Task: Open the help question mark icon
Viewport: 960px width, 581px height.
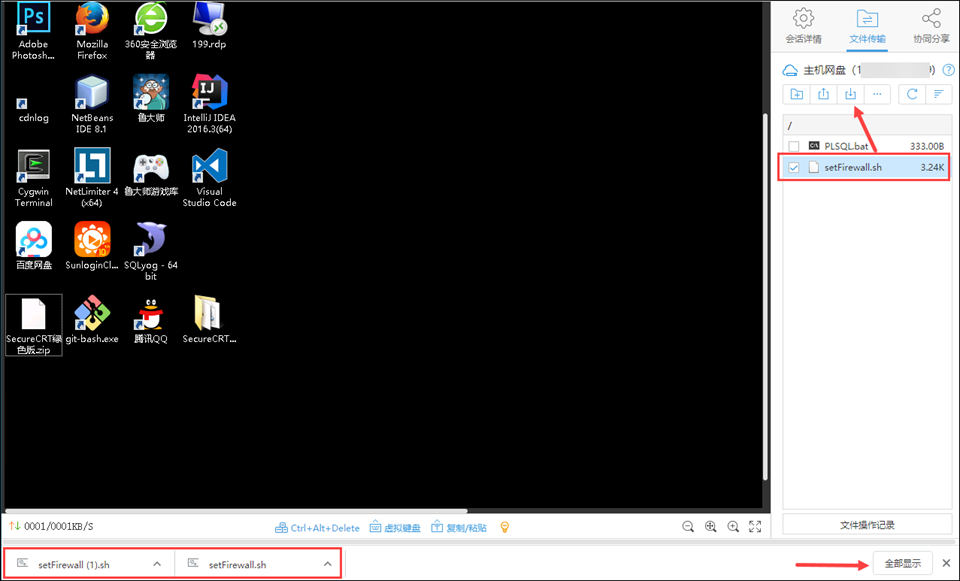Action: (x=948, y=70)
